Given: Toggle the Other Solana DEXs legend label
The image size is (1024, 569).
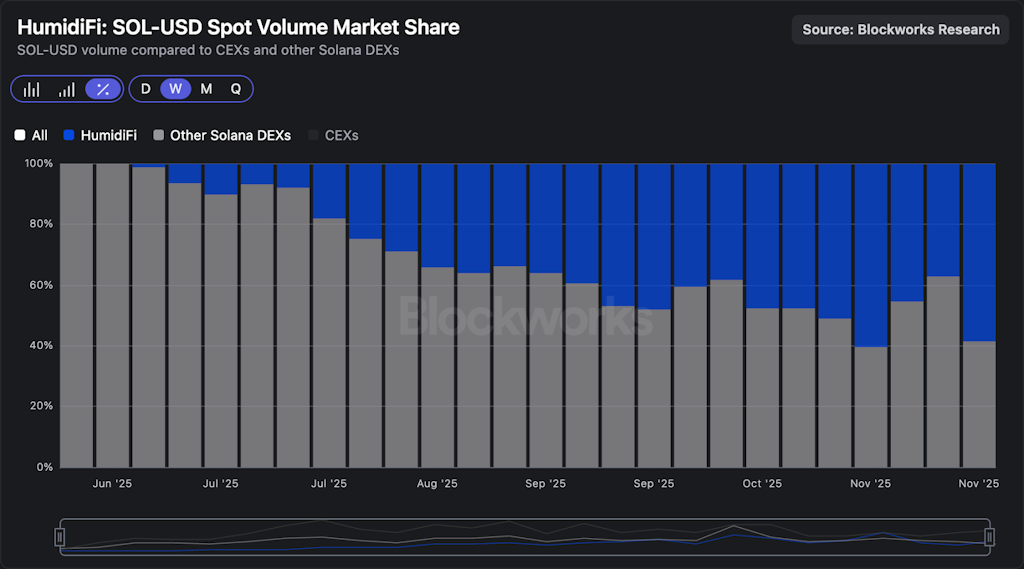Looking at the screenshot, I should point(230,135).
